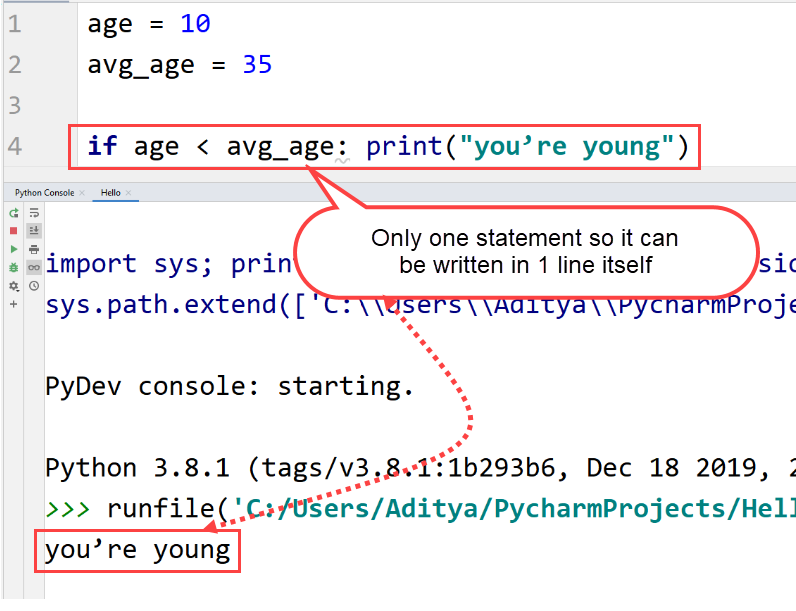
Task: Click line number 2 in gutter
Action: coord(15,65)
